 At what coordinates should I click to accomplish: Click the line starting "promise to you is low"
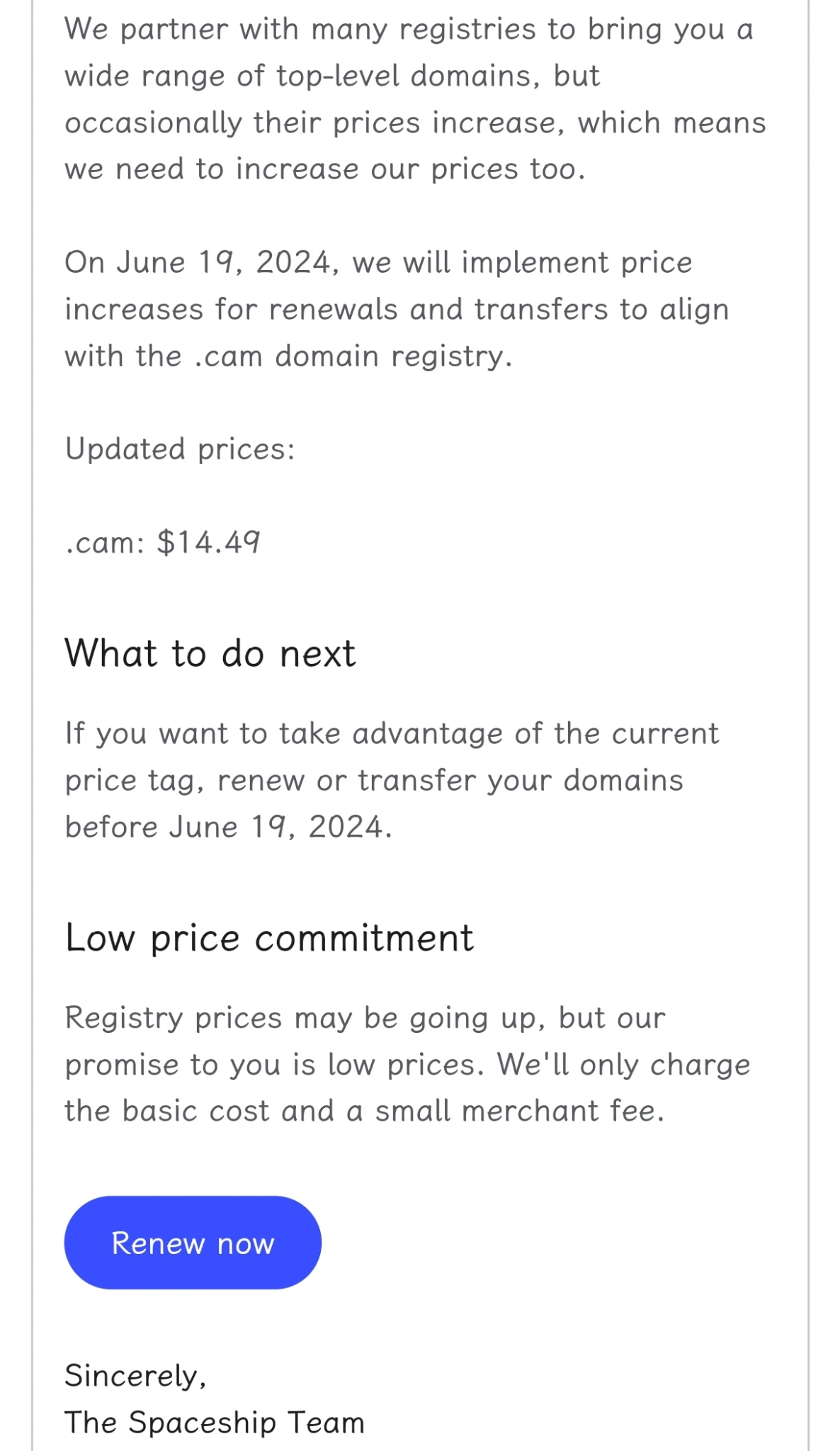pos(407,1065)
